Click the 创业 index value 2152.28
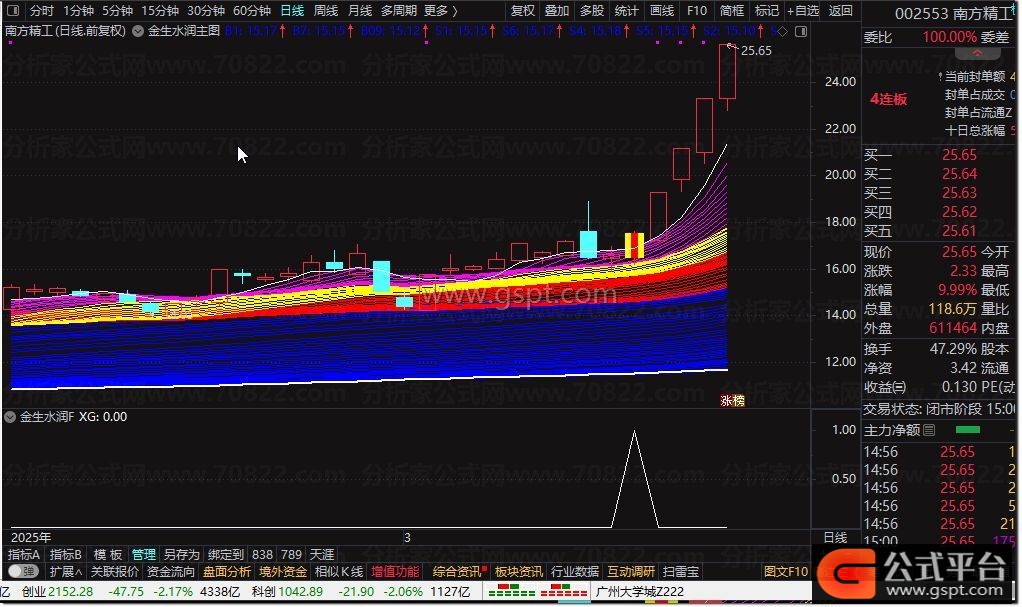Screen dimensions: 1022x607 (x=70, y=591)
